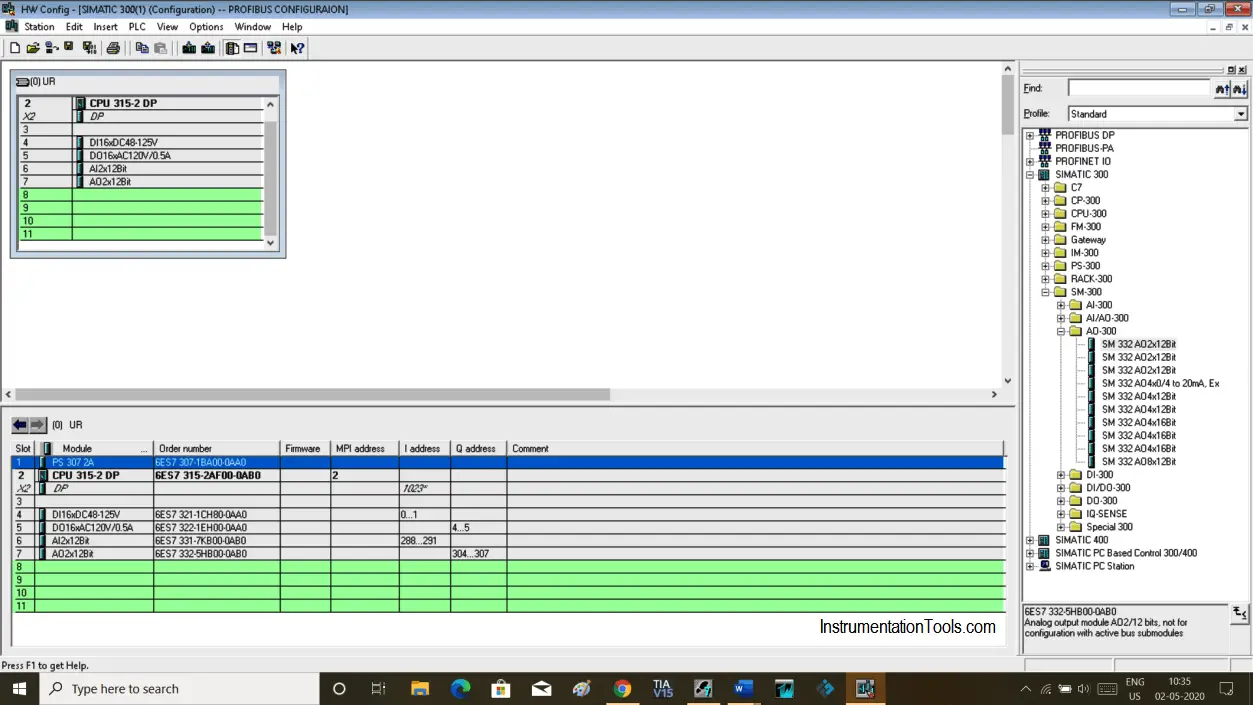Click the station window horizontal scrollbar
The height and width of the screenshot is (705, 1253).
pos(312,394)
